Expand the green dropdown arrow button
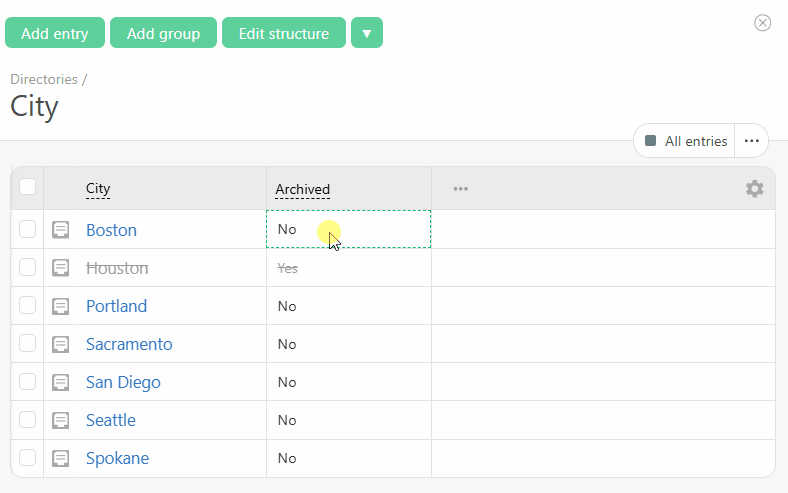The height and width of the screenshot is (493, 788). point(367,33)
